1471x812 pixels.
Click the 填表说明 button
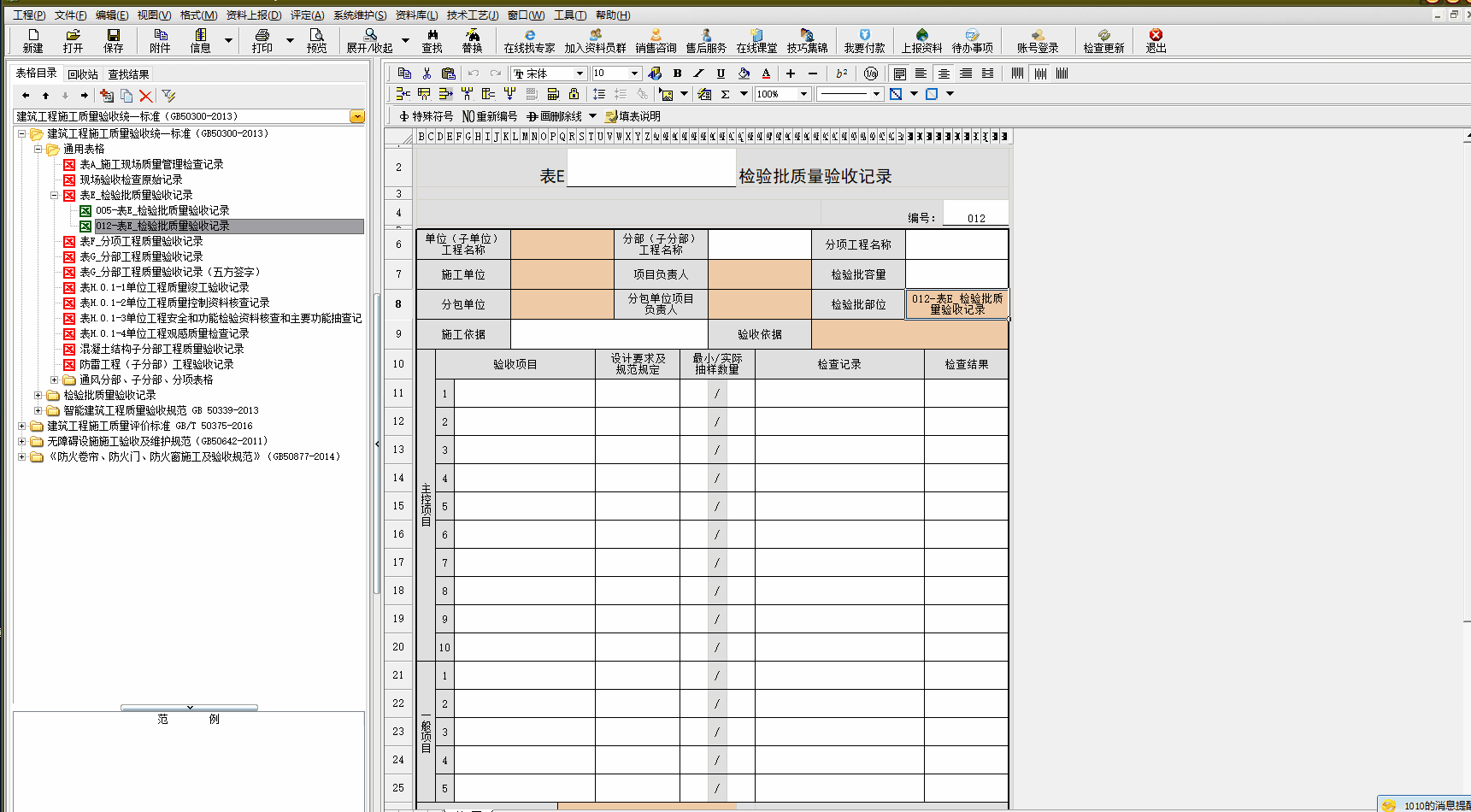pos(633,116)
